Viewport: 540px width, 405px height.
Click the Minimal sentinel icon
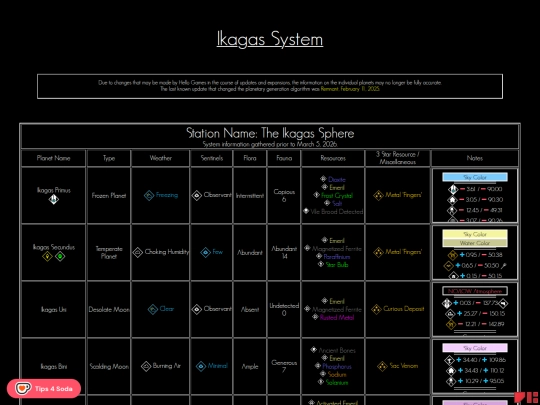click(x=201, y=366)
